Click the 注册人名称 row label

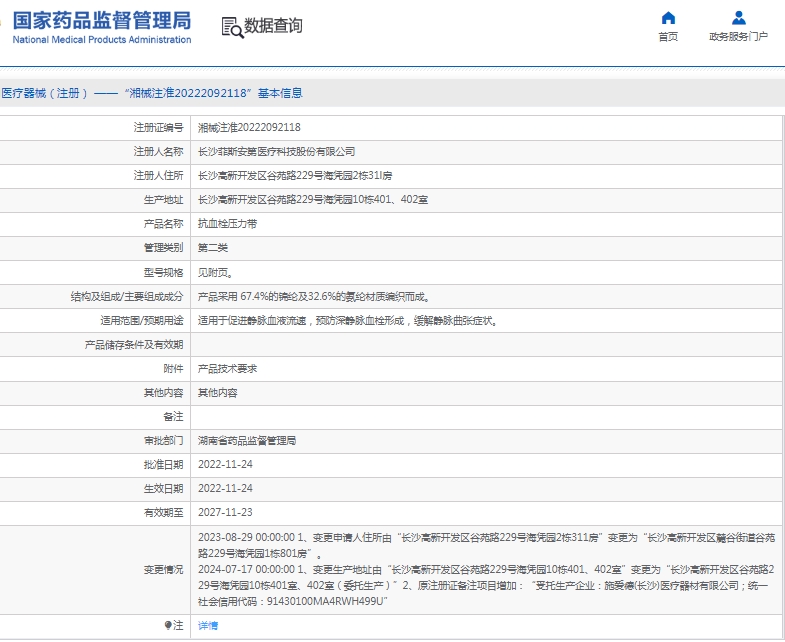158,151
